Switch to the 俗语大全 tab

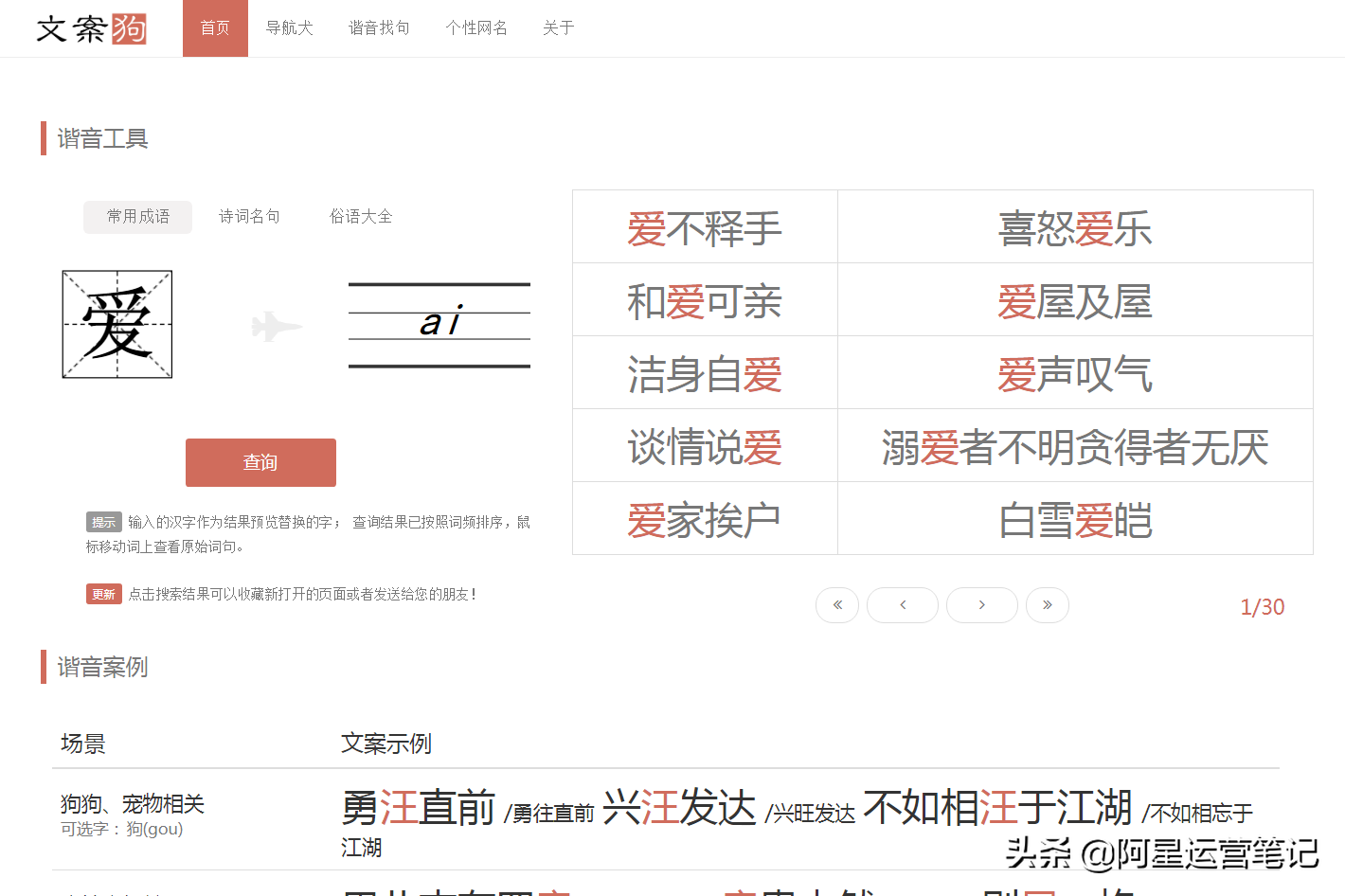[x=361, y=216]
